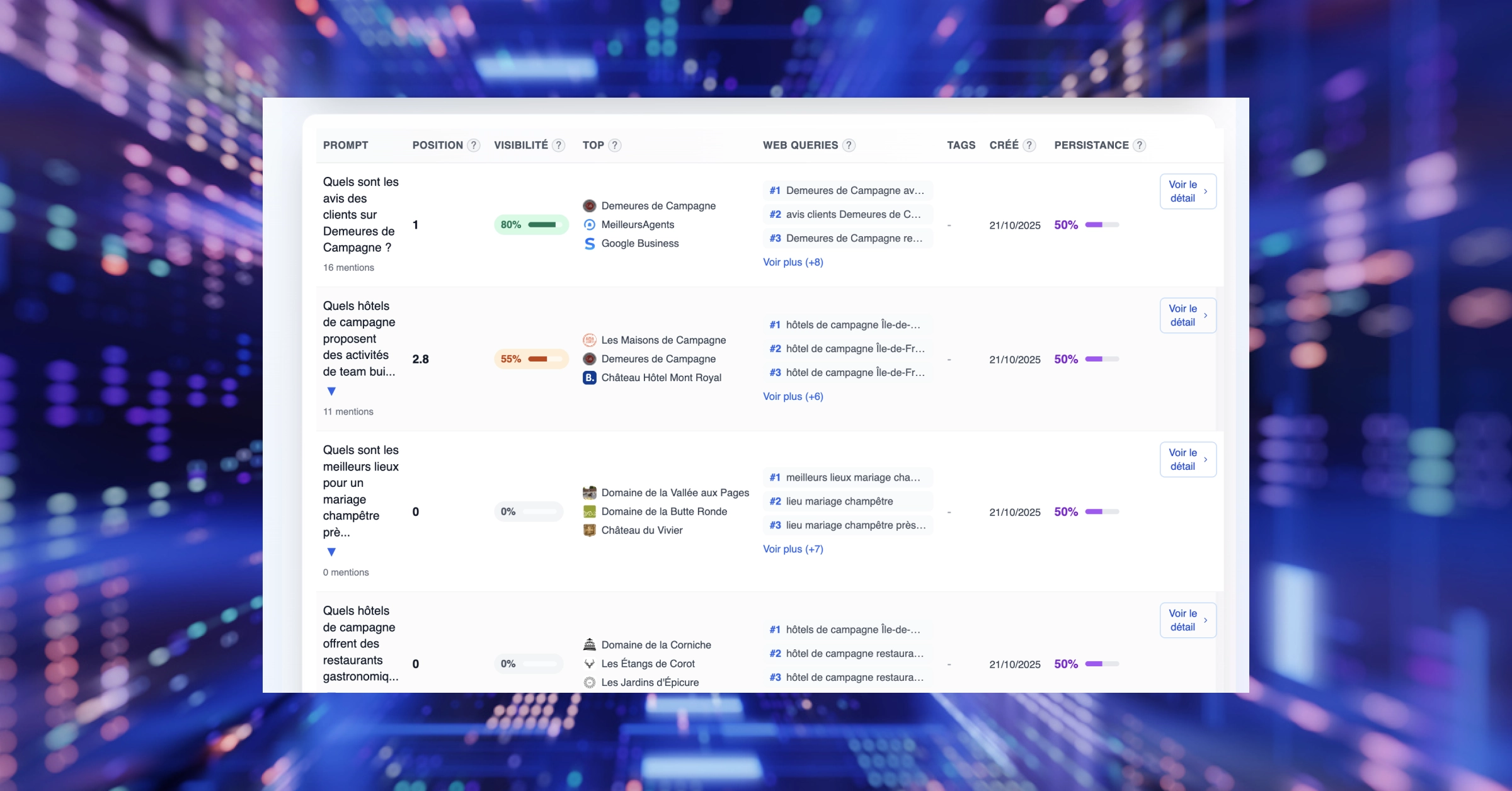This screenshot has width=1512, height=791.
Task: Click the Château Hôtel Mont Royal Booking icon
Action: [x=590, y=378]
